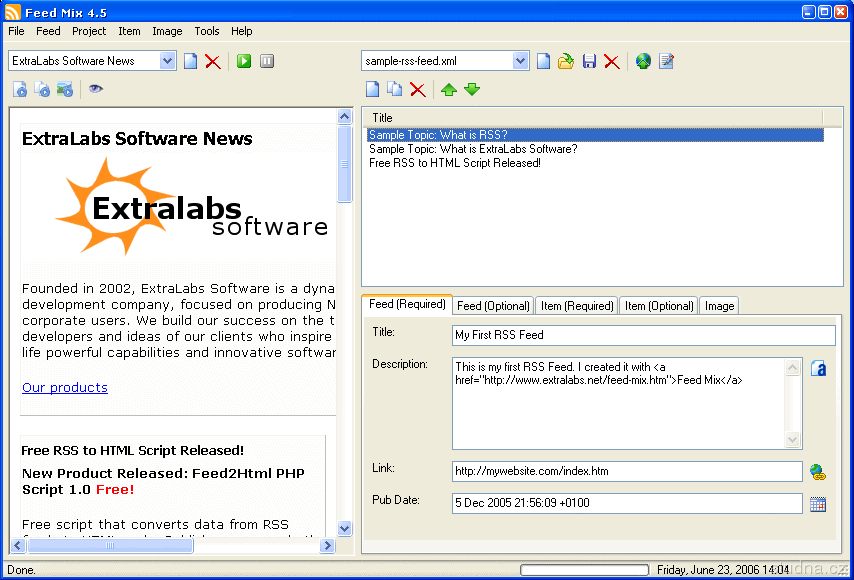Open the calendar icon beside Pub Date
Viewport: 854px width, 580px height.
point(818,504)
